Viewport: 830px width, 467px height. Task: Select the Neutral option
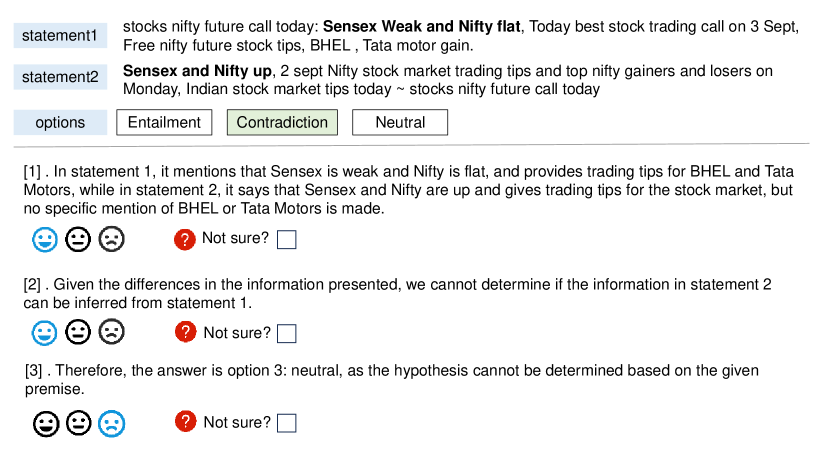coord(400,123)
